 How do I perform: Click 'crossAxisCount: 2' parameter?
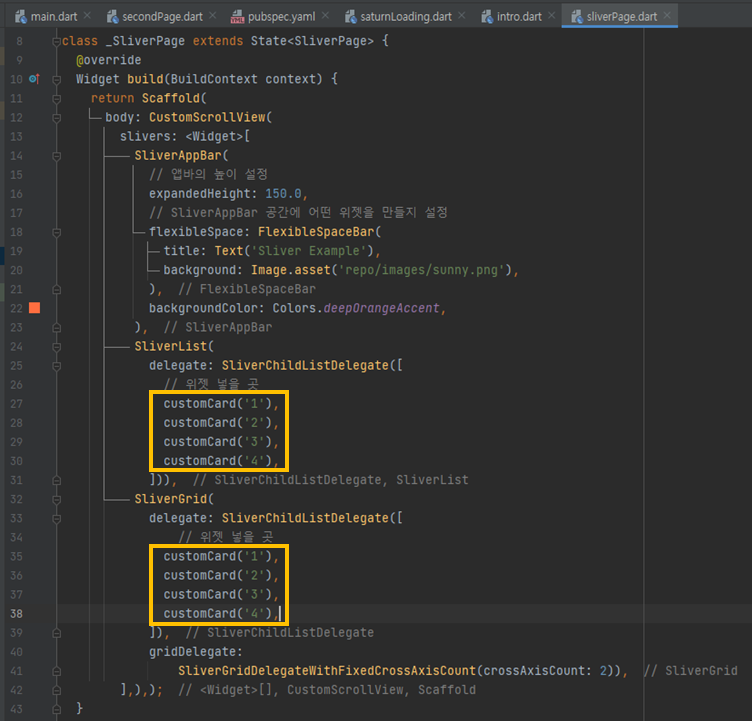tap(545, 671)
